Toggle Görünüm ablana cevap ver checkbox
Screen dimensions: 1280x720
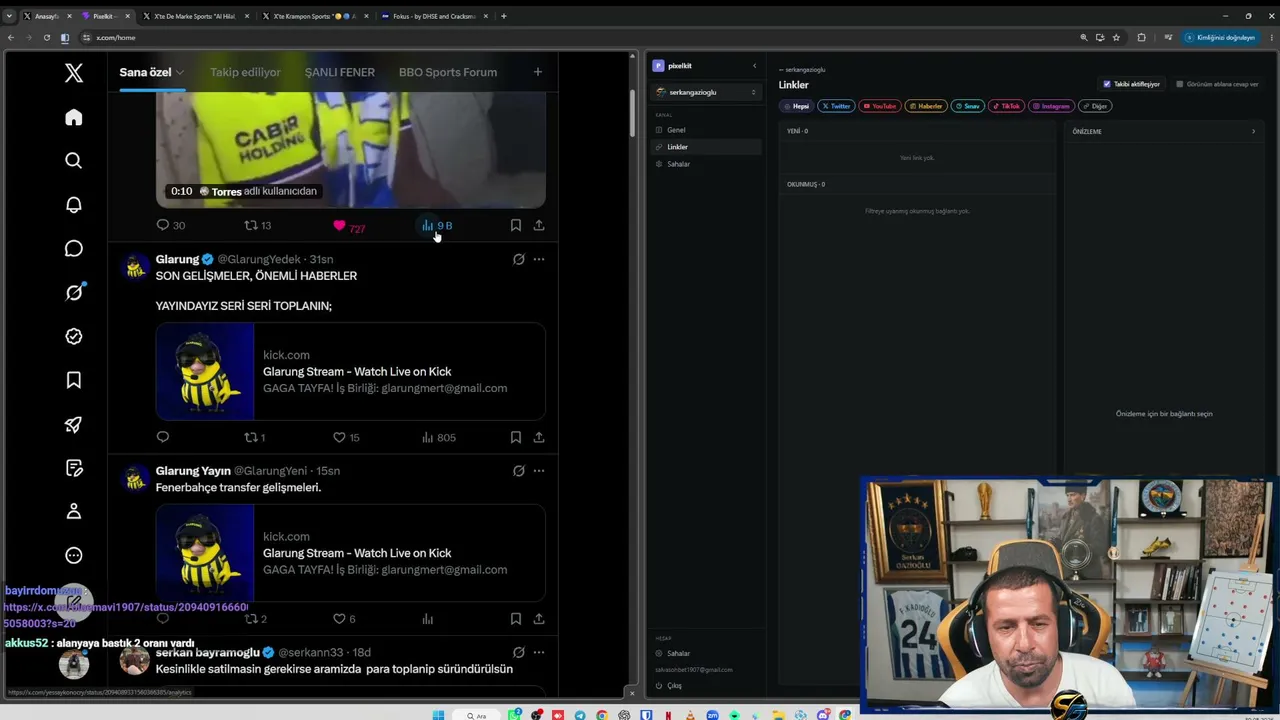pyautogui.click(x=1180, y=84)
